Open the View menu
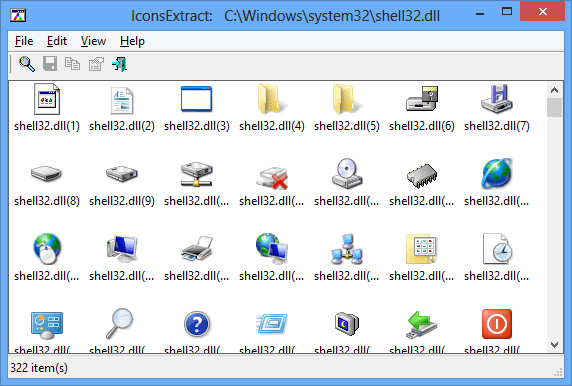The width and height of the screenshot is (572, 386). pyautogui.click(x=93, y=41)
